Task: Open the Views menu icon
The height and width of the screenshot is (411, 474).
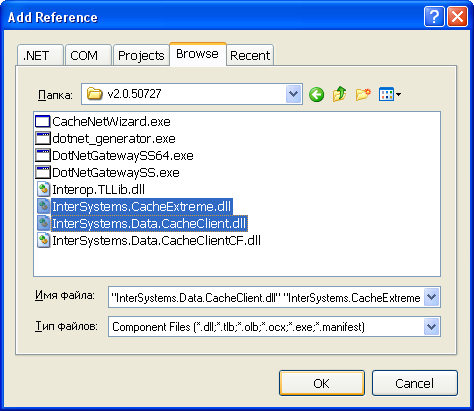Action: [x=389, y=94]
